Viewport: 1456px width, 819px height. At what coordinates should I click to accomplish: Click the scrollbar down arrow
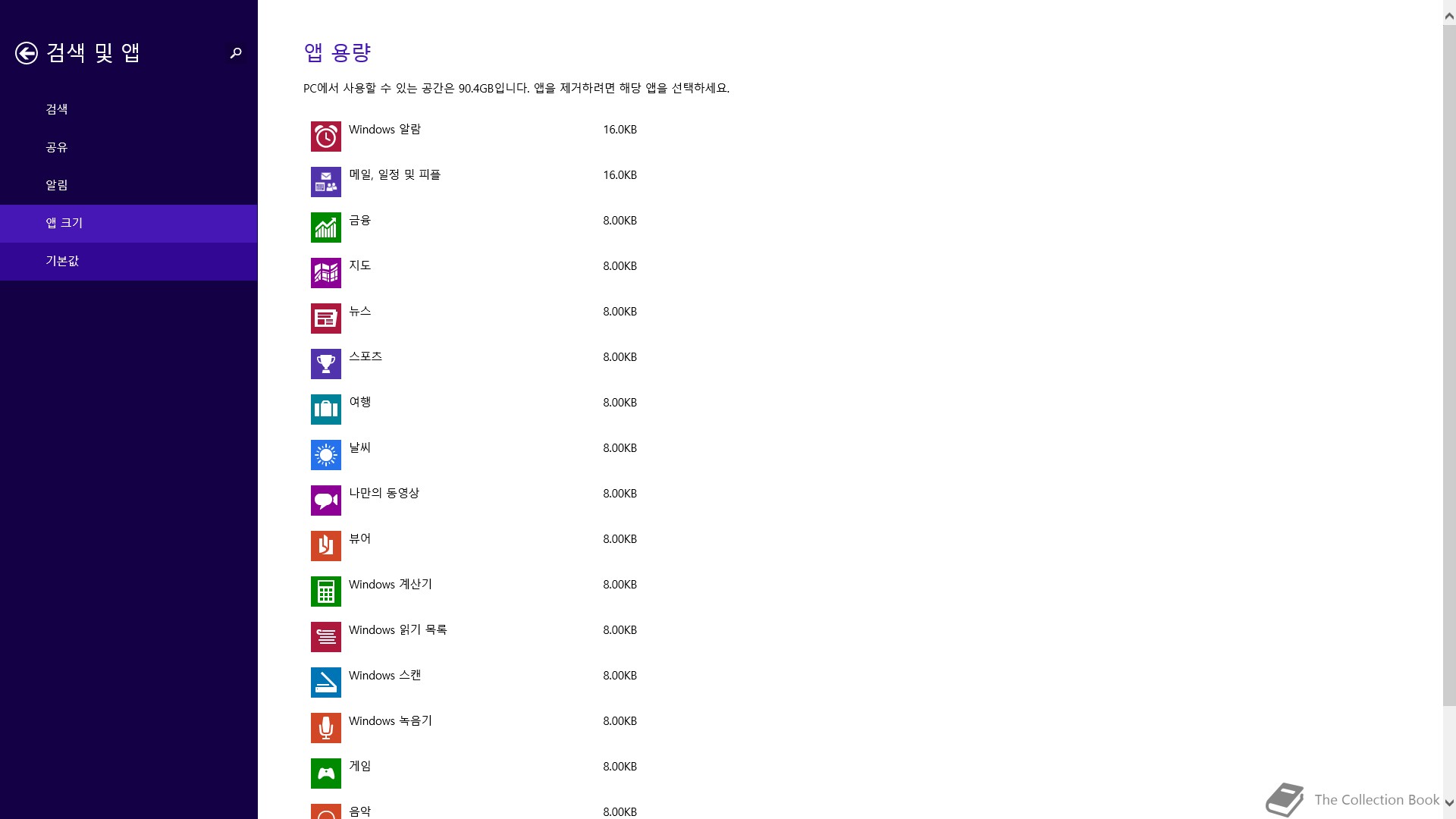(x=1449, y=803)
